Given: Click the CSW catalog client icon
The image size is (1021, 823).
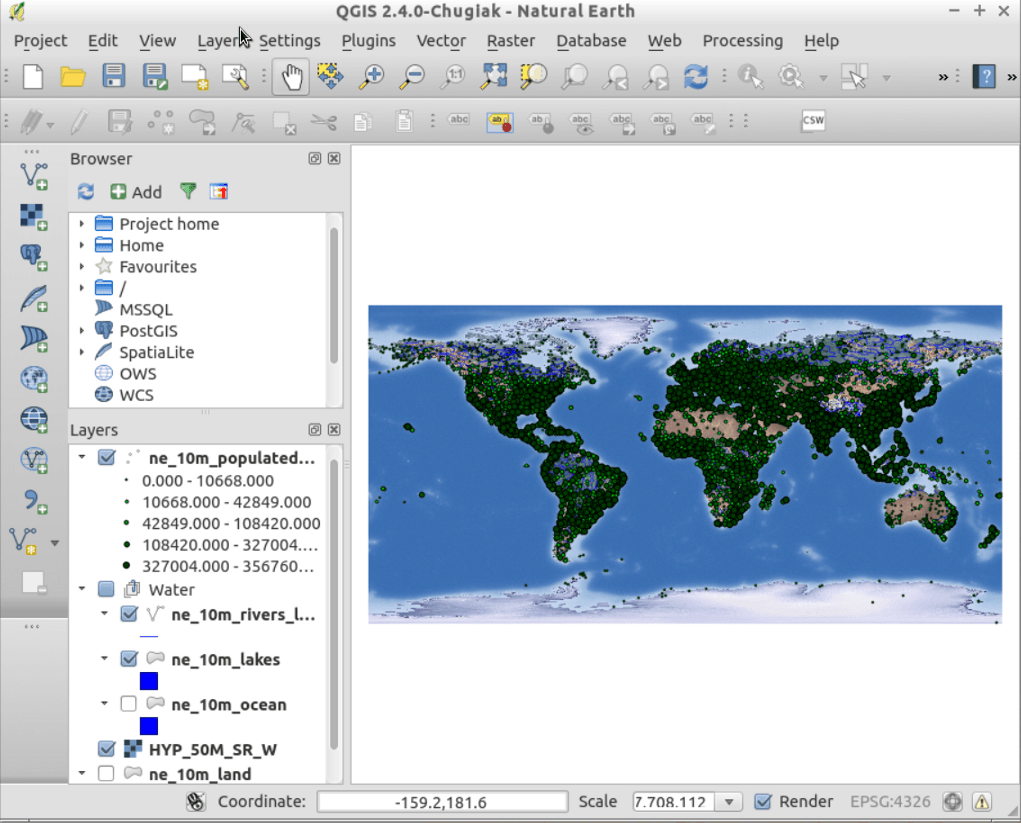Looking at the screenshot, I should [813, 121].
